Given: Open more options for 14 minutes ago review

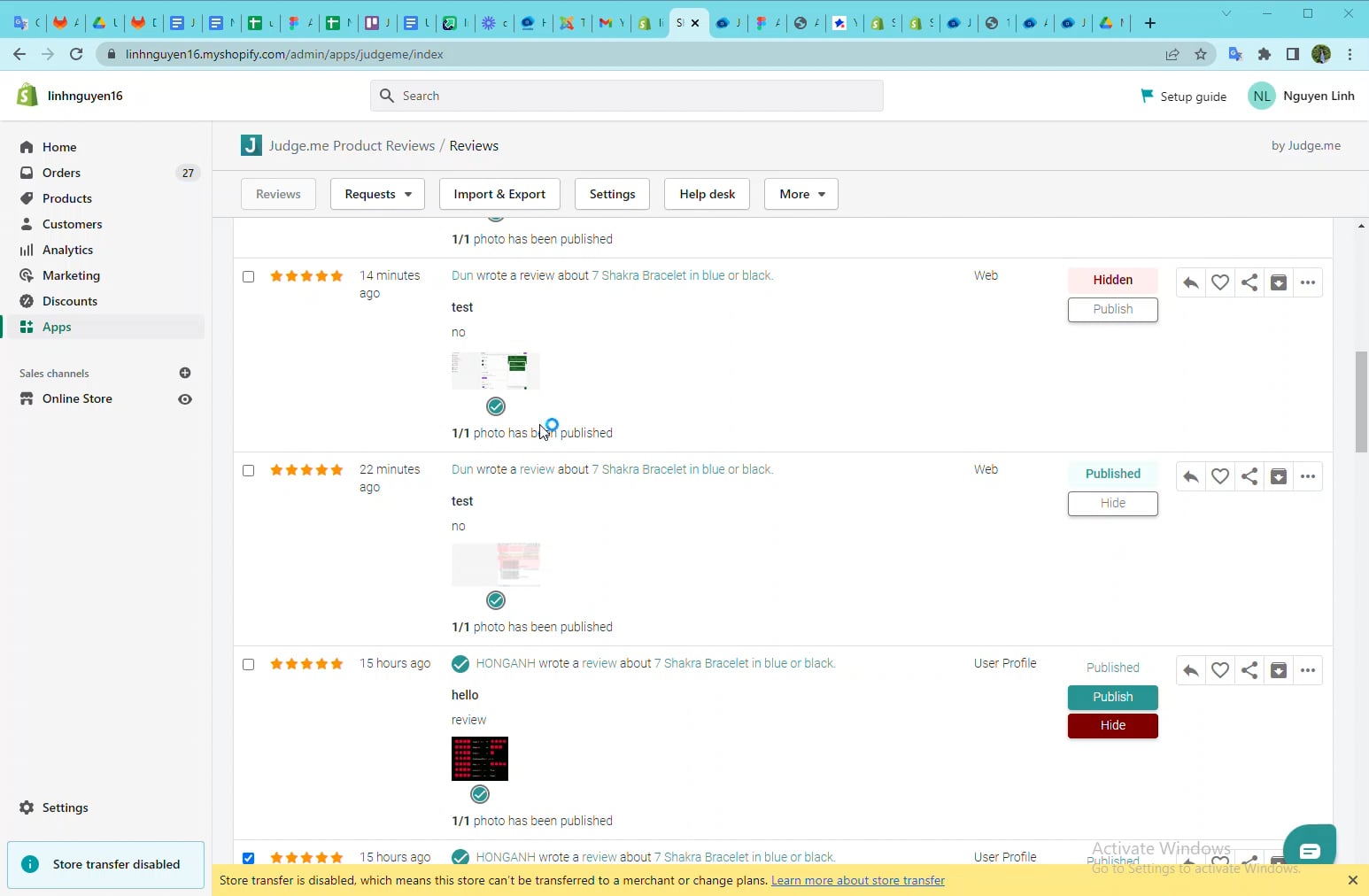Looking at the screenshot, I should 1308,283.
